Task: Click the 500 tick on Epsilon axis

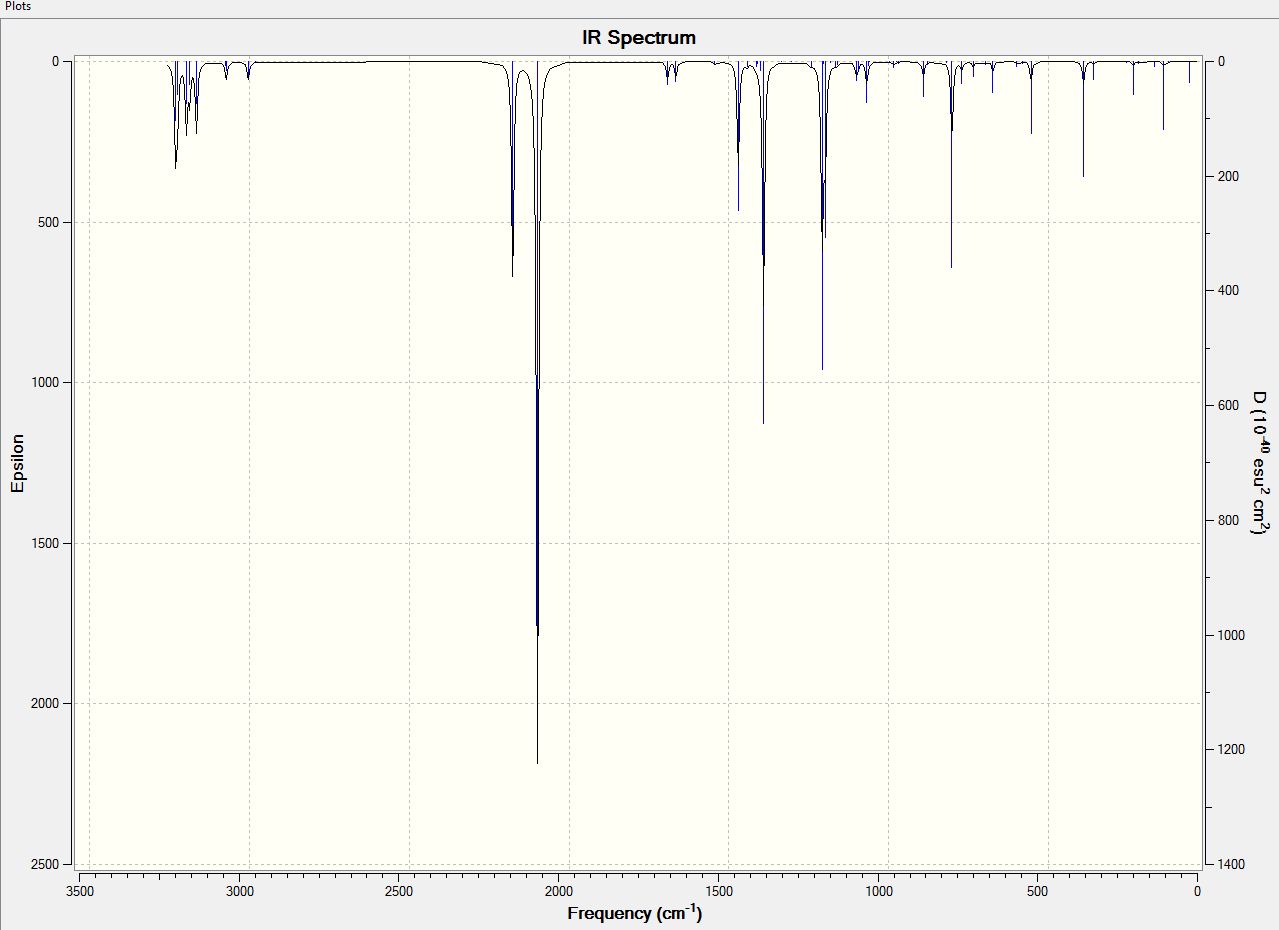Action: 50,222
